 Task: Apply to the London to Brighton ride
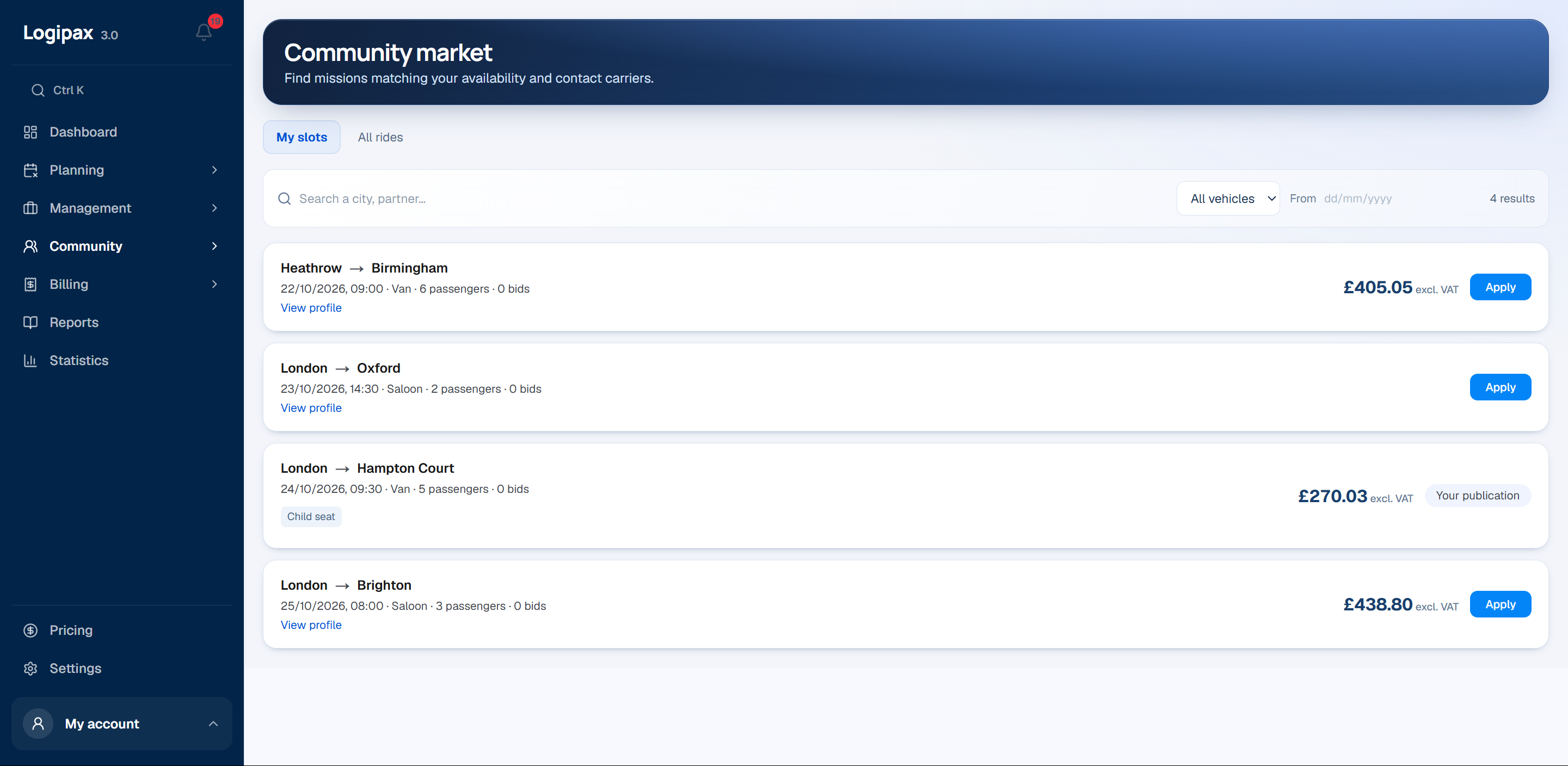pos(1500,604)
